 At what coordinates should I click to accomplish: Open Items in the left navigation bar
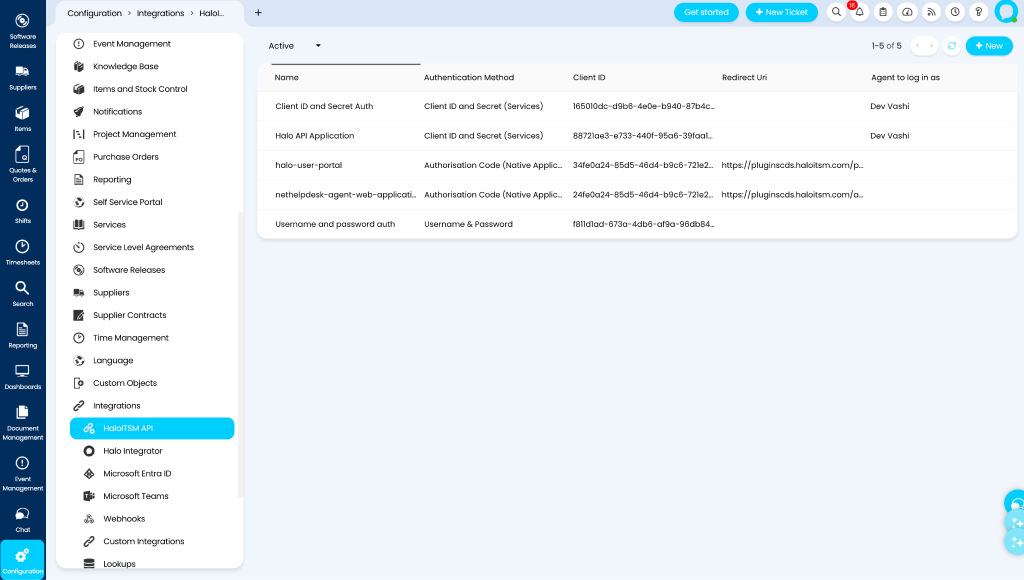point(22,119)
